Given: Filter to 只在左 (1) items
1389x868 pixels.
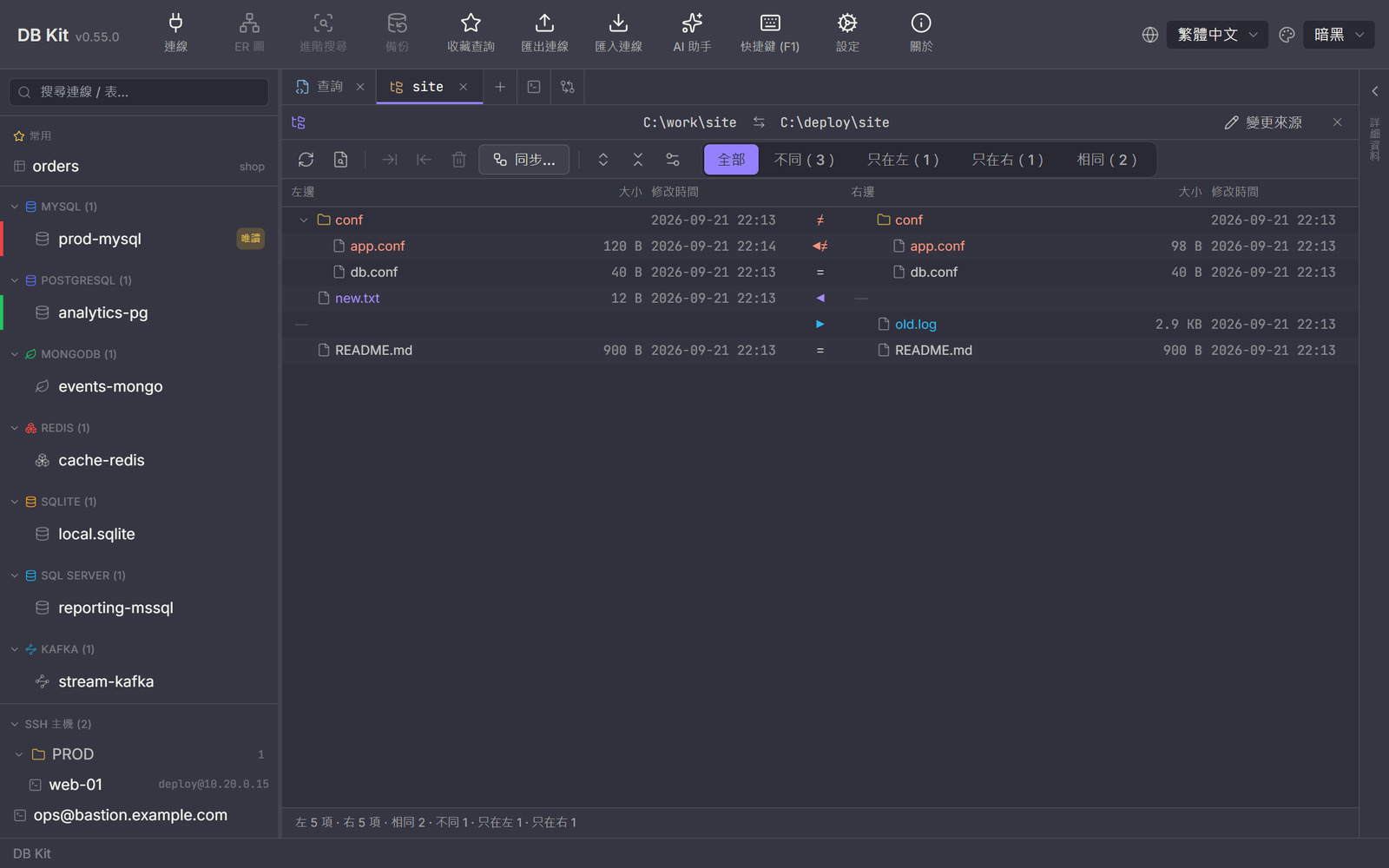Looking at the screenshot, I should 903,160.
